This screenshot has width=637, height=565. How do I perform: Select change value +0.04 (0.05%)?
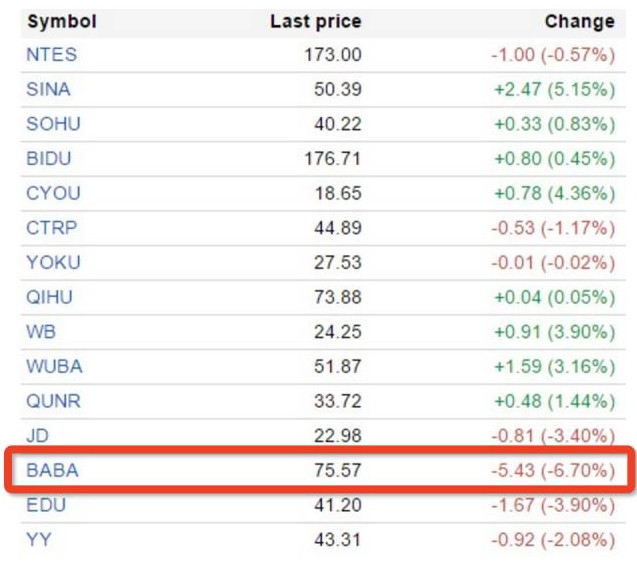[x=555, y=297]
